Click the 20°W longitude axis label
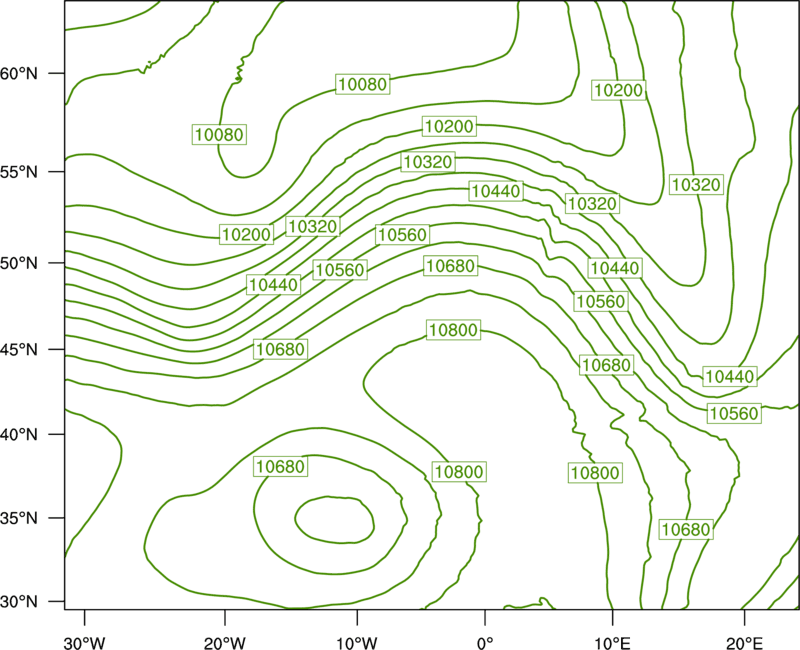The width and height of the screenshot is (800, 650). coord(225,643)
